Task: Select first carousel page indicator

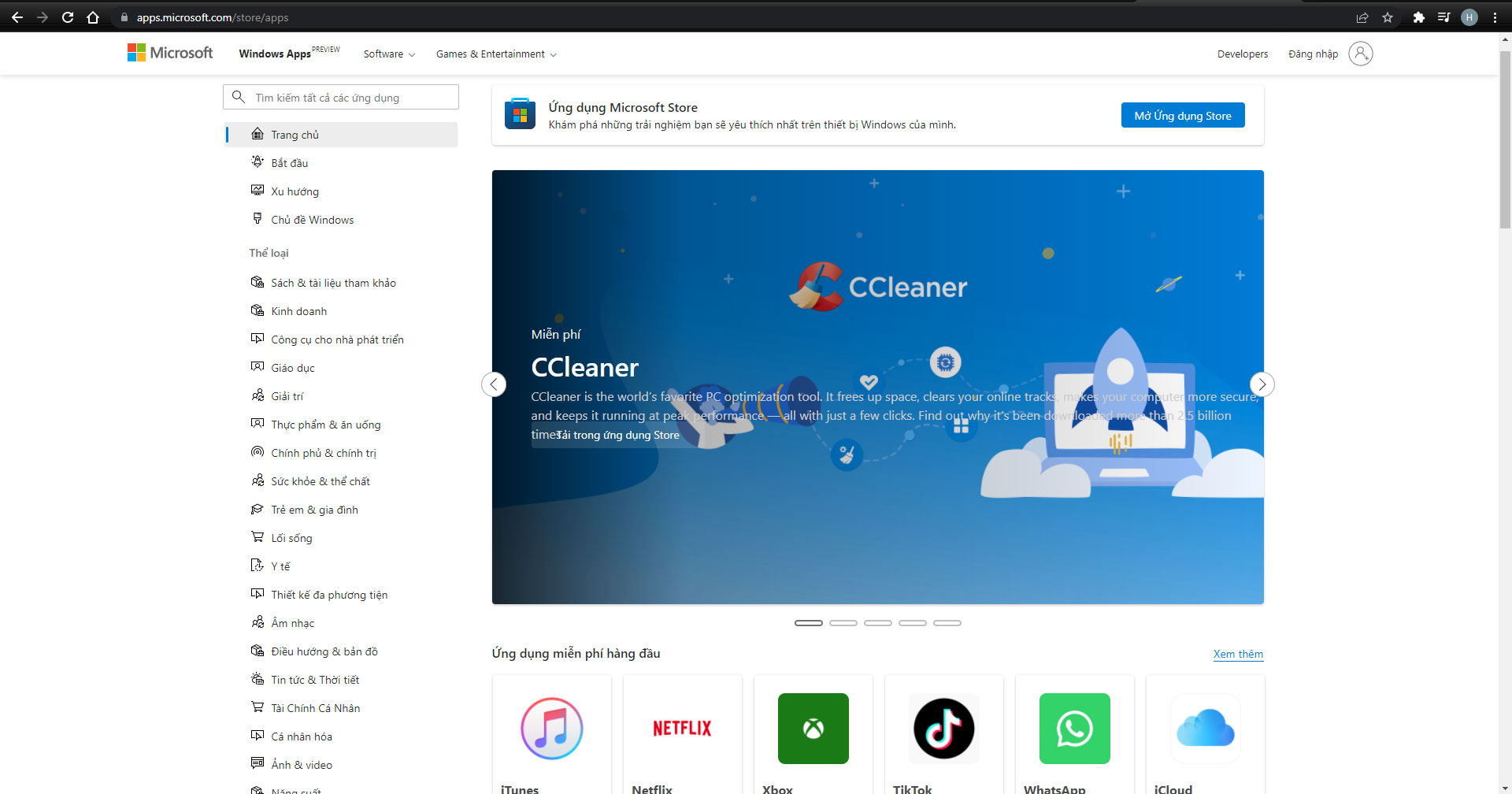Action: pos(809,623)
